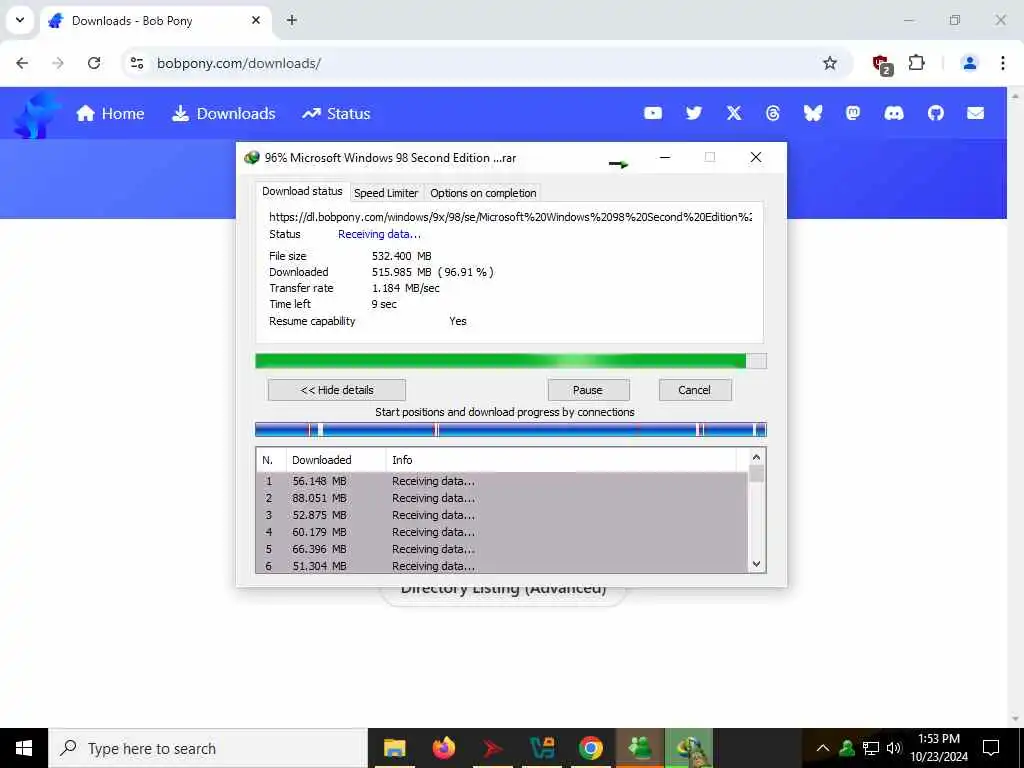Open the Bluesky butterfly icon
The image size is (1024, 768).
coord(812,113)
